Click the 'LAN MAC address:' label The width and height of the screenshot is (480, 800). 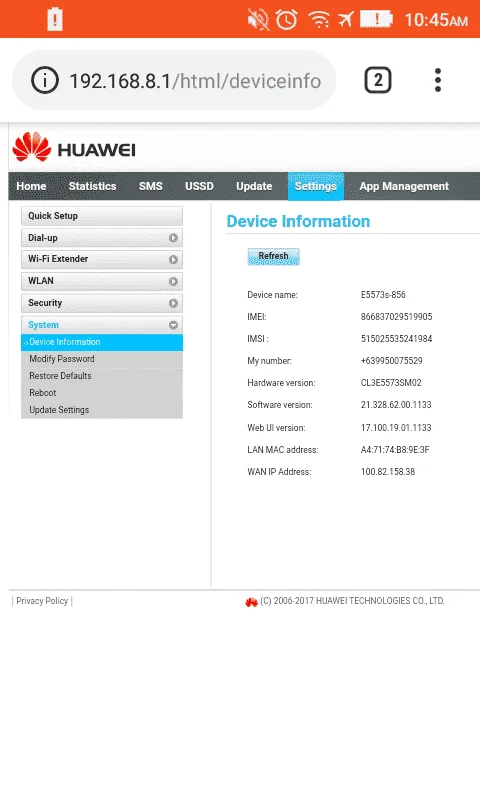tap(283, 449)
